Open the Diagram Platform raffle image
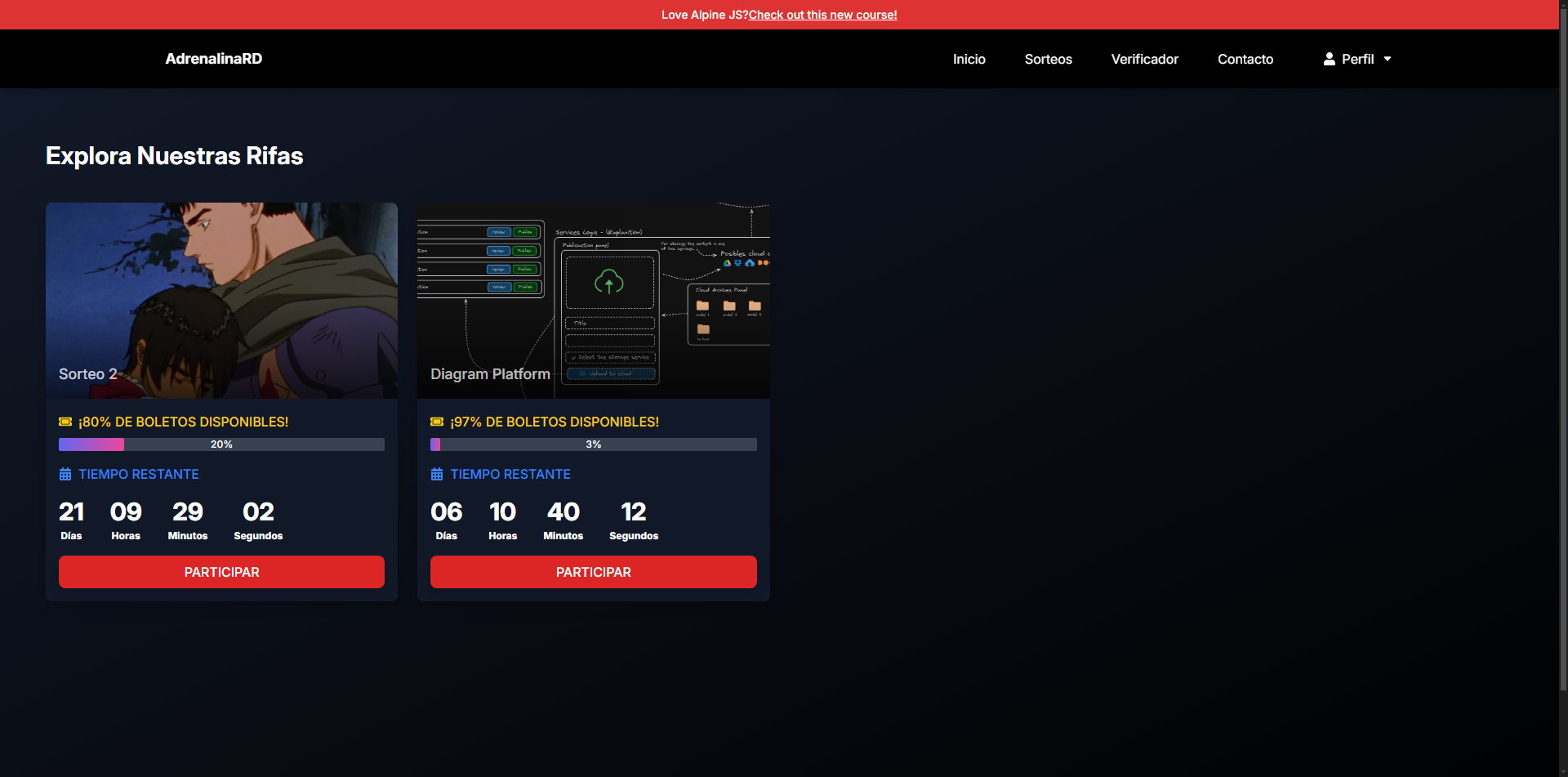Viewport: 1568px width, 777px height. [x=594, y=301]
